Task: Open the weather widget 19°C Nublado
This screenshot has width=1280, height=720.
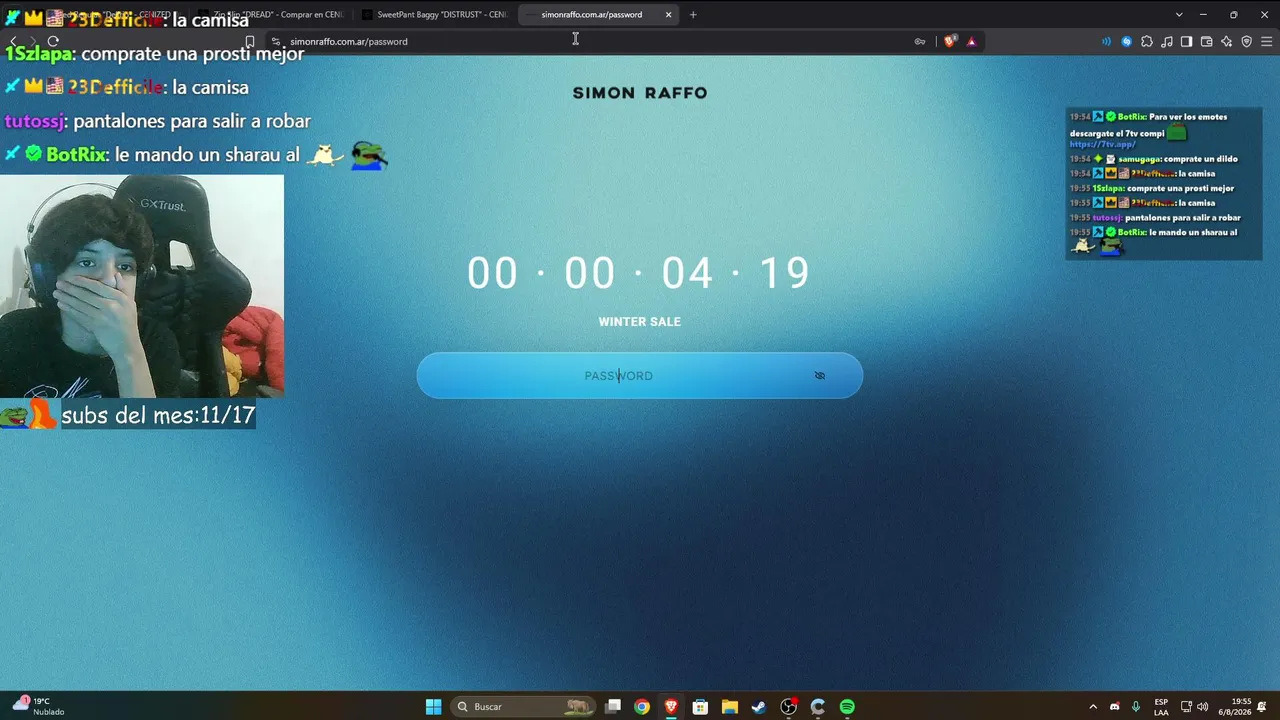Action: (x=38, y=706)
